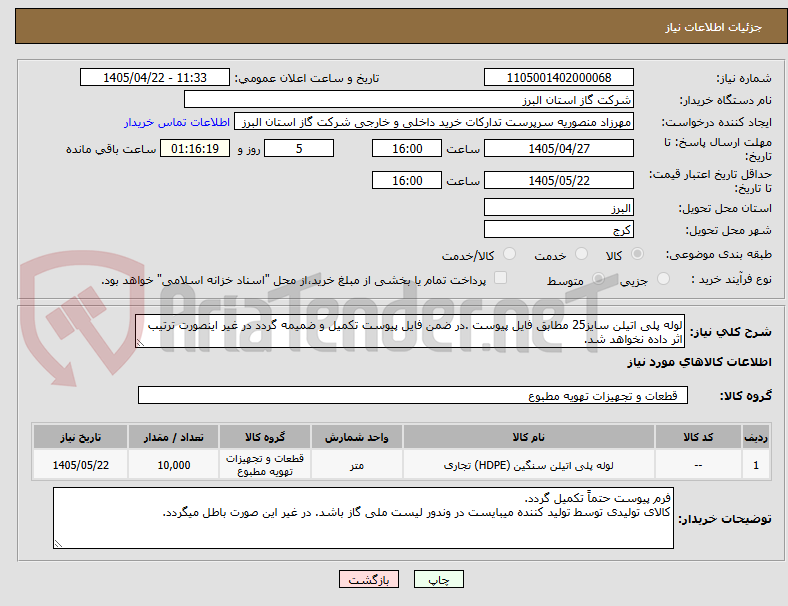Image resolution: width=788 pixels, height=606 pixels.
Task: Click the need number field 1105001402000068
Action: pos(559,77)
